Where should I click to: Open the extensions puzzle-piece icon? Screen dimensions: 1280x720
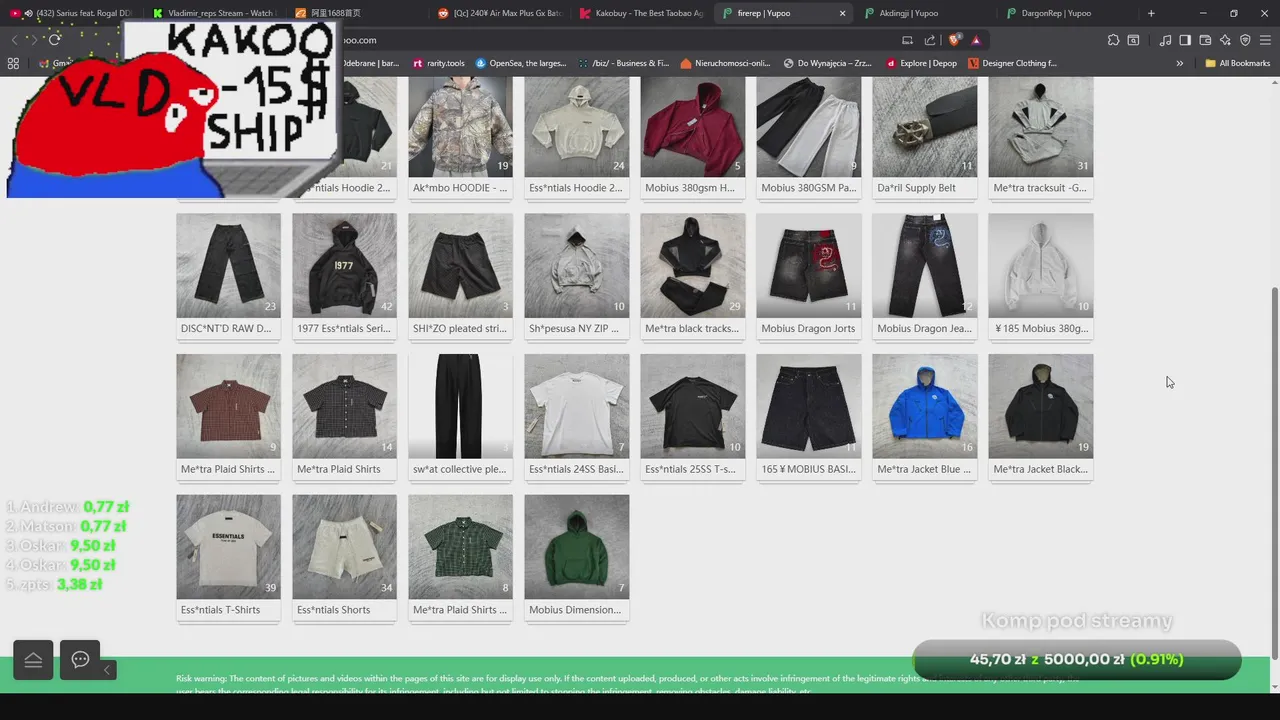pos(1113,40)
